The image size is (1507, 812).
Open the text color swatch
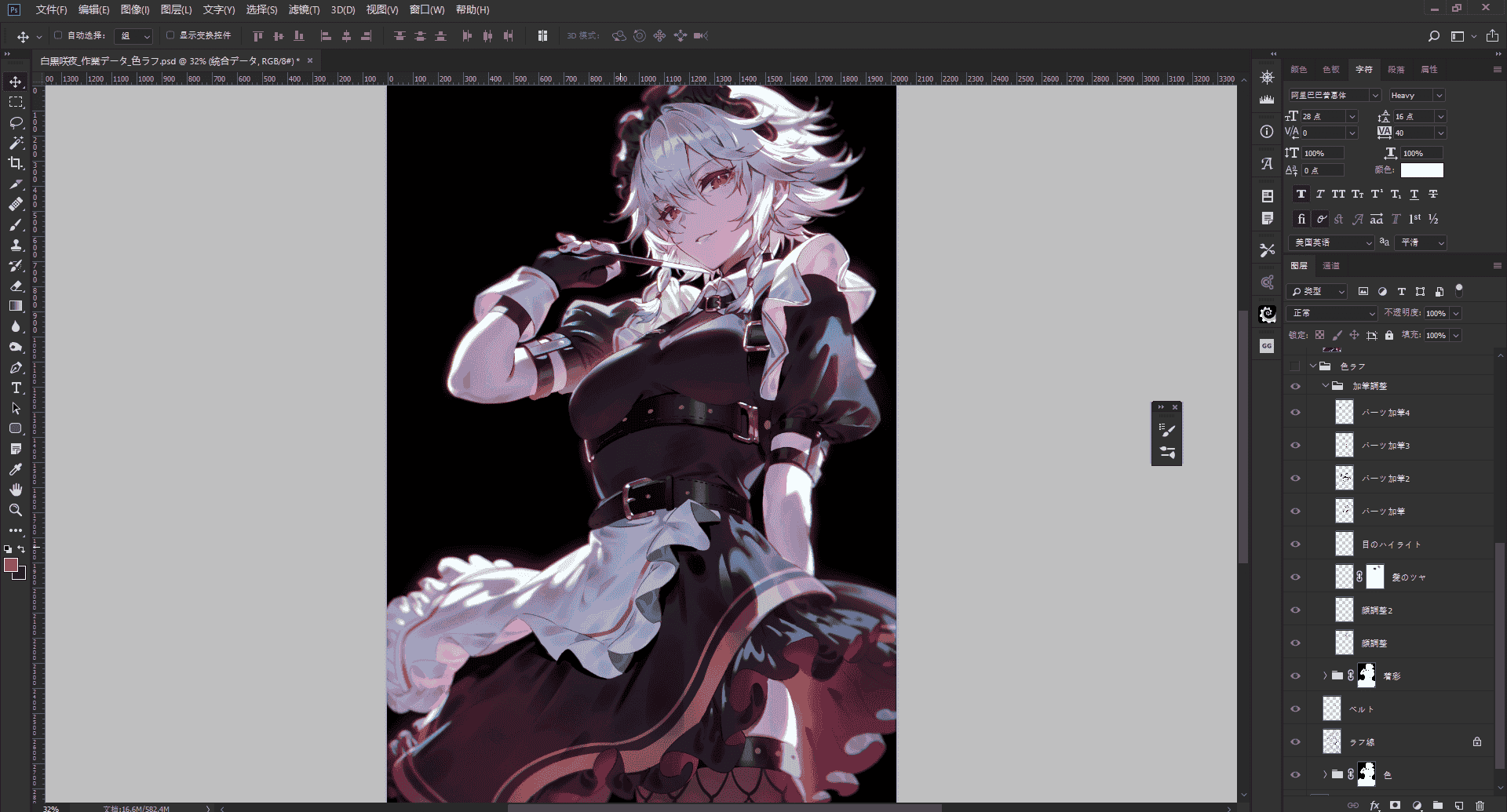click(1422, 170)
